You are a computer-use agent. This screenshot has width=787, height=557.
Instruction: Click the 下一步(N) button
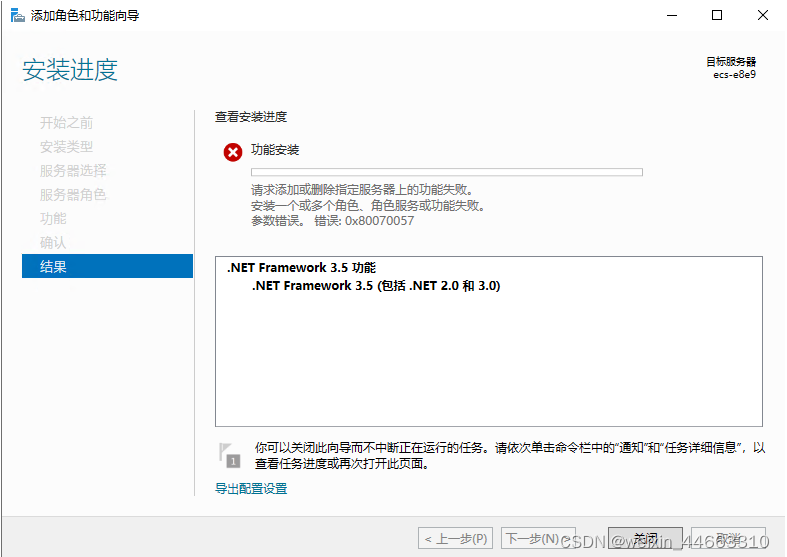point(538,539)
